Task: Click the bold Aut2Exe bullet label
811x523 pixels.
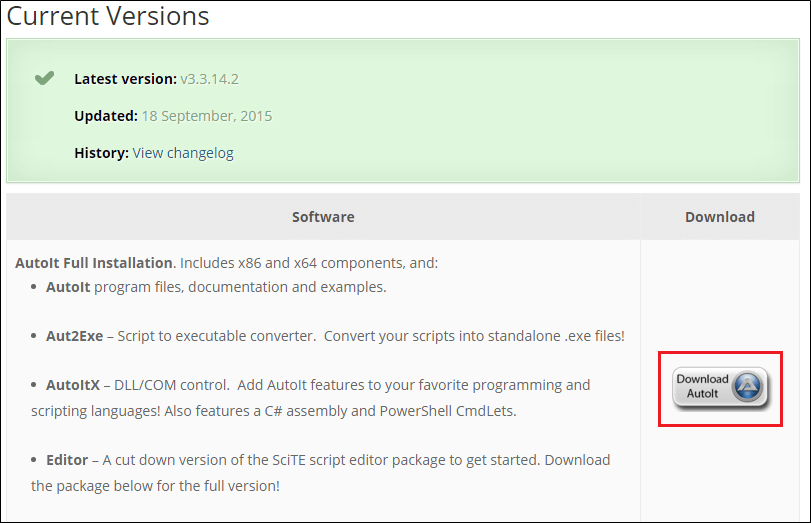Action: (x=74, y=336)
